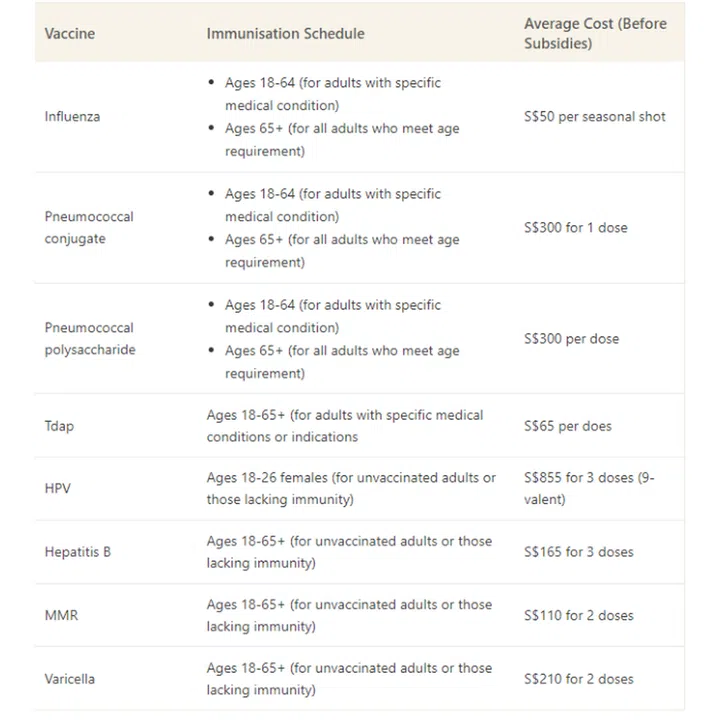Select the HPV vaccine name cell
720x720 pixels.
click(x=58, y=488)
